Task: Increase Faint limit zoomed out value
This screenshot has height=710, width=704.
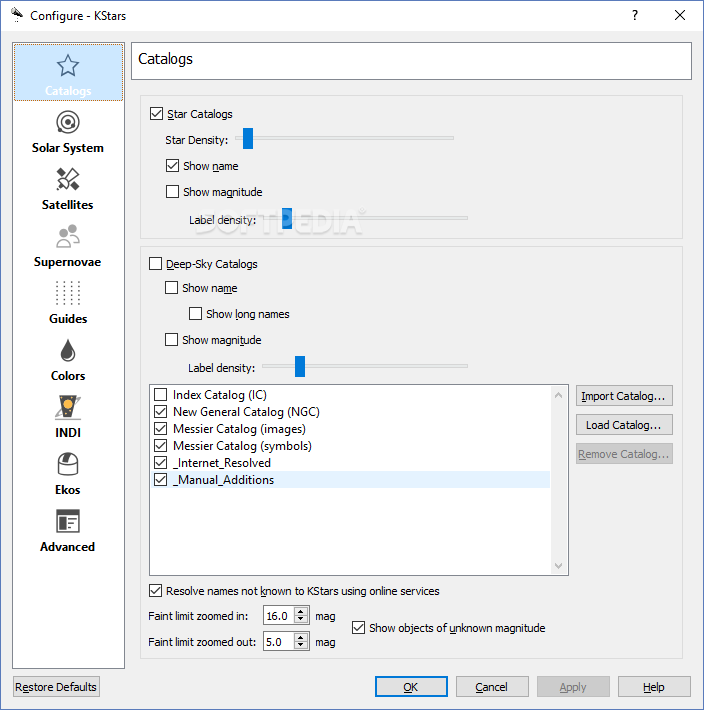Action: (301, 638)
